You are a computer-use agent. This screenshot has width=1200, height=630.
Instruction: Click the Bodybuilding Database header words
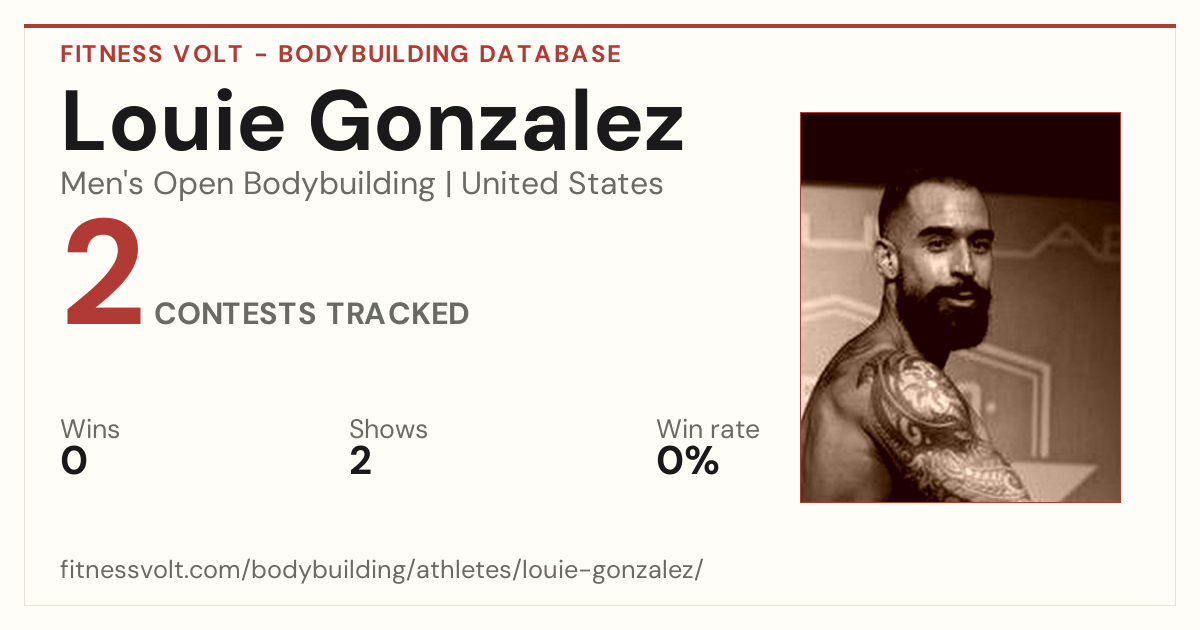click(x=450, y=54)
